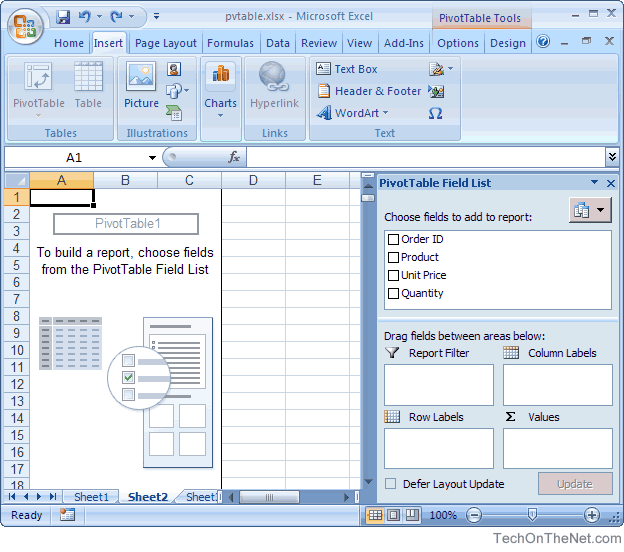This screenshot has width=624, height=552.
Task: Click the Update button
Action: pyautogui.click(x=575, y=484)
